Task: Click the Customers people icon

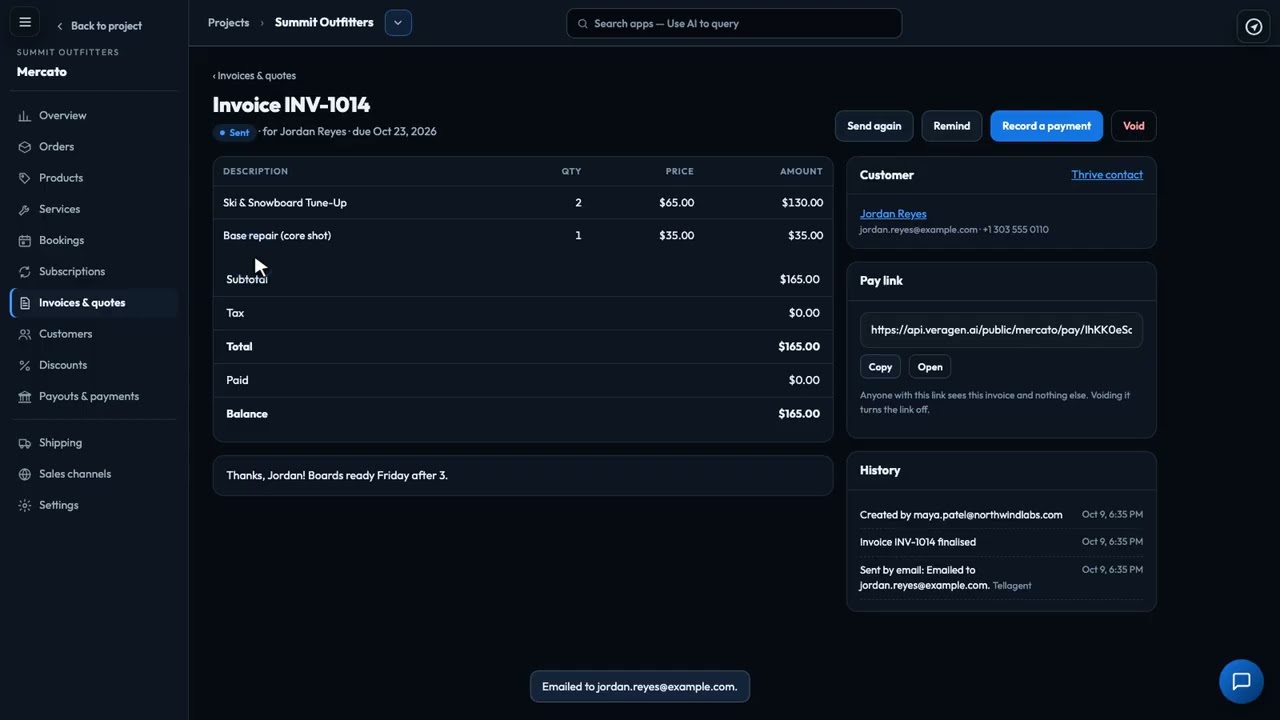Action: (25, 334)
